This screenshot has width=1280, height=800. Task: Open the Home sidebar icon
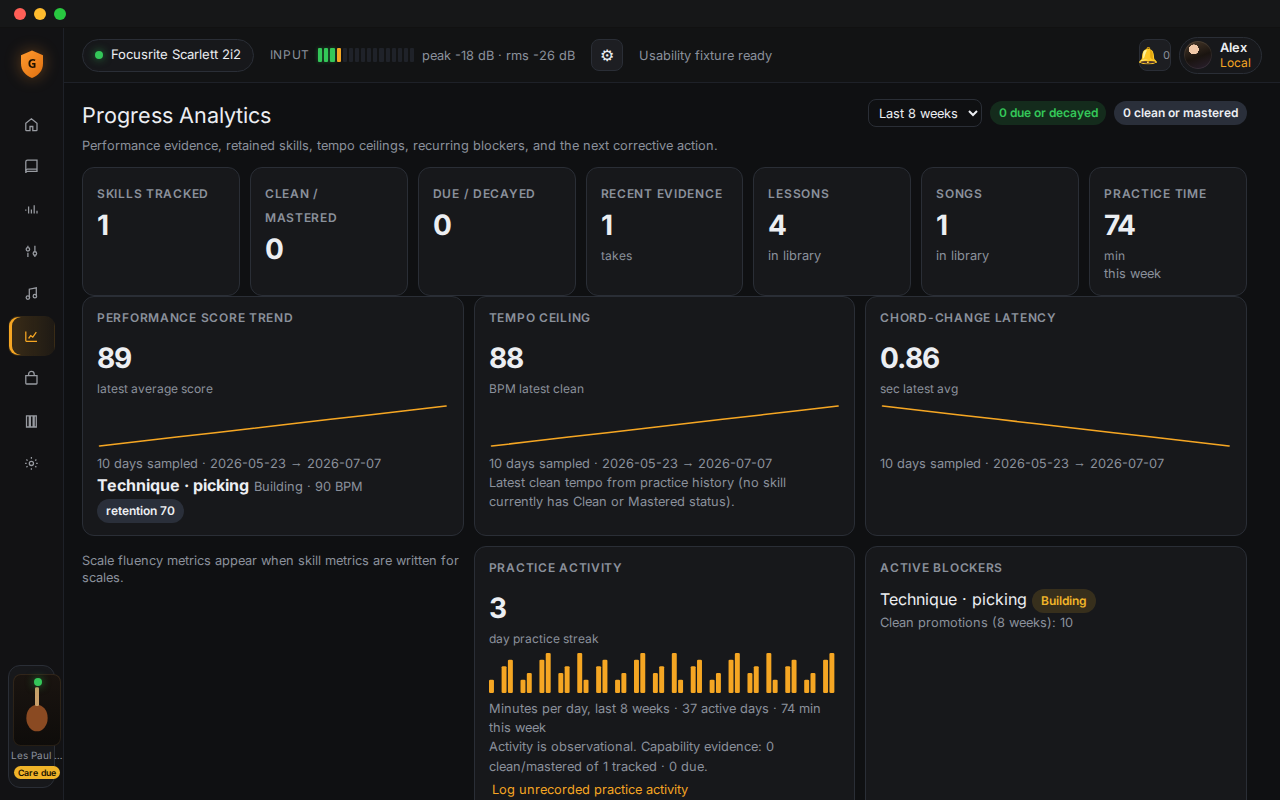(31, 125)
